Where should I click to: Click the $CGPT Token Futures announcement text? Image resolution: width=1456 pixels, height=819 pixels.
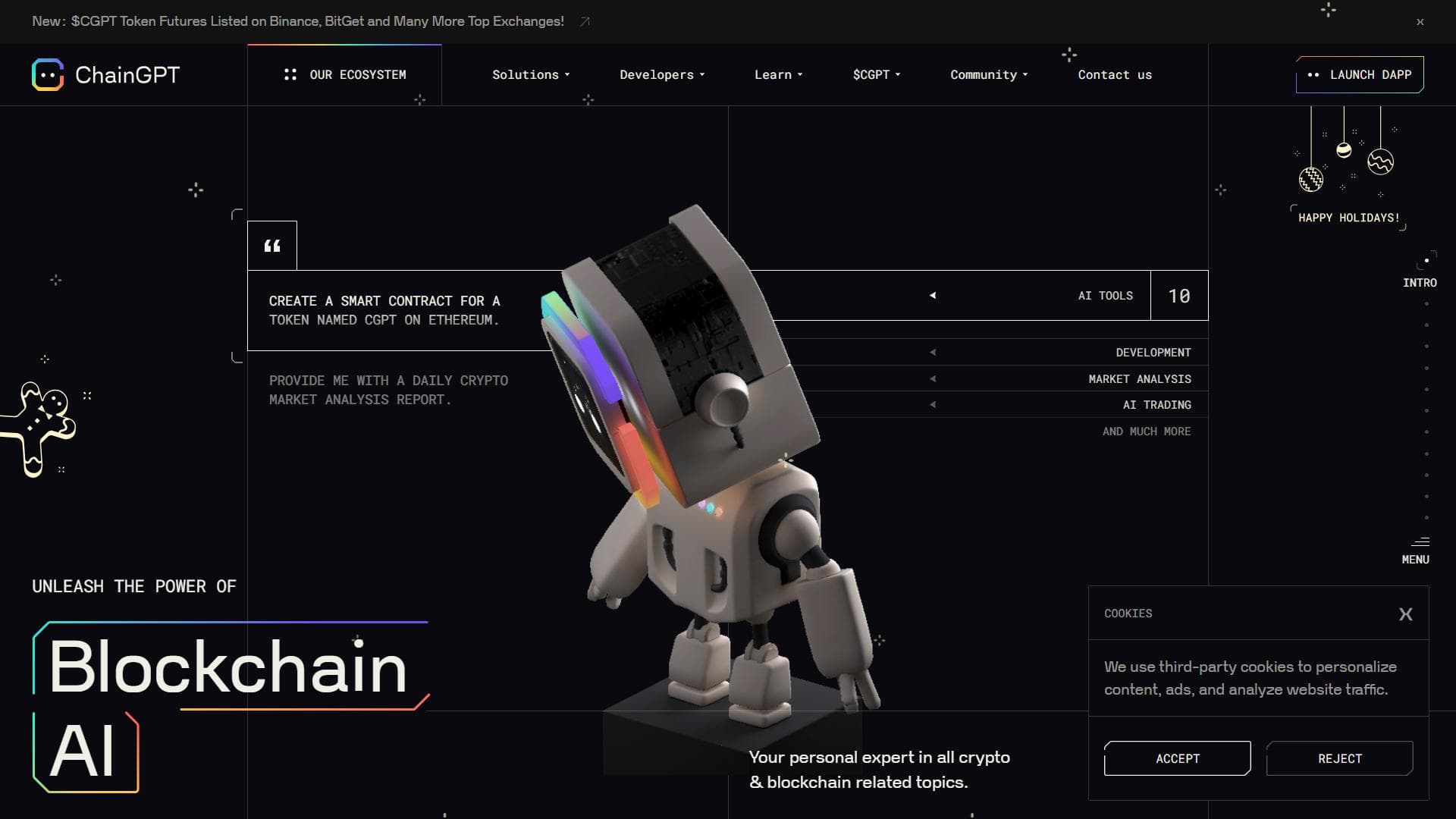298,21
